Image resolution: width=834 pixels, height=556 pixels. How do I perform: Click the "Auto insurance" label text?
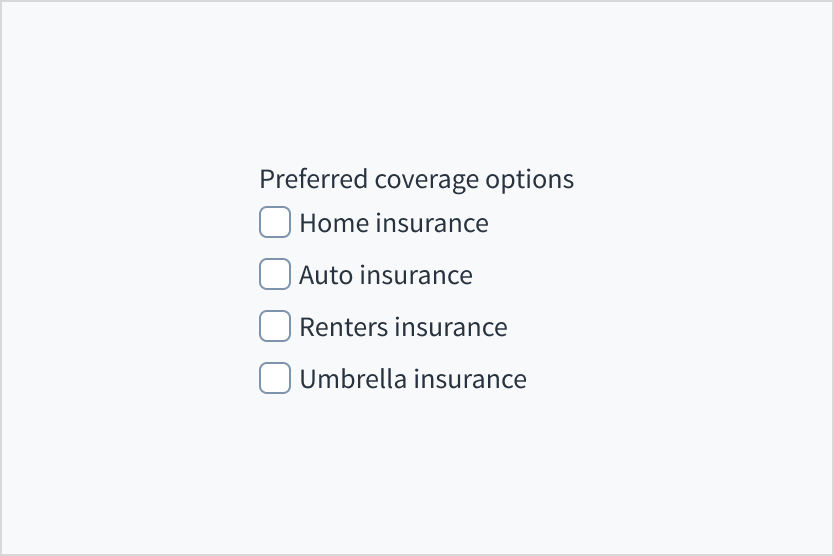[x=385, y=275]
